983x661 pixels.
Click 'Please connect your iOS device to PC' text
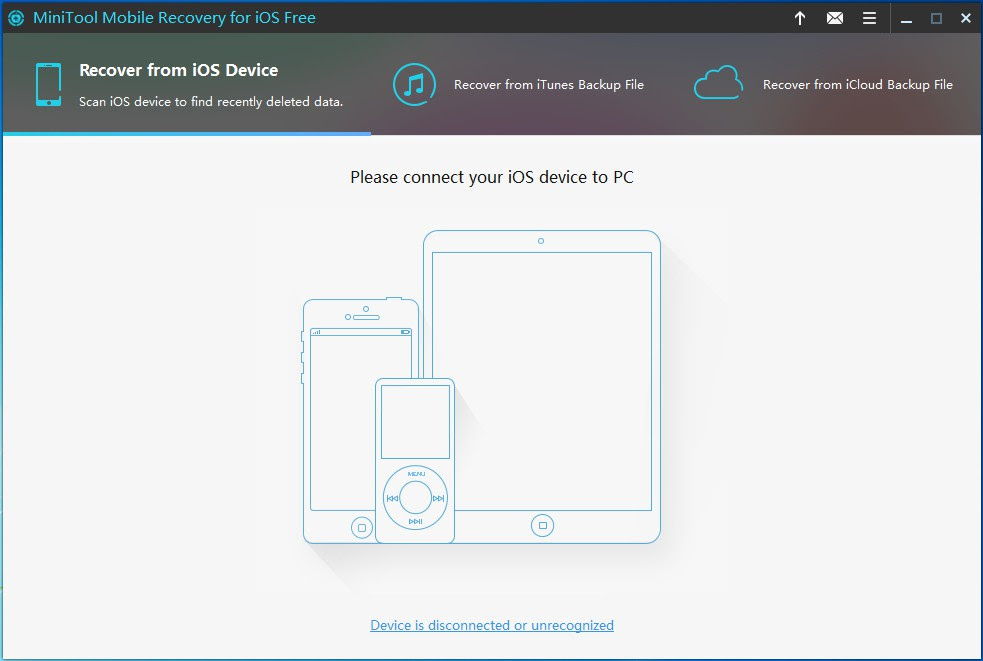pyautogui.click(x=492, y=177)
